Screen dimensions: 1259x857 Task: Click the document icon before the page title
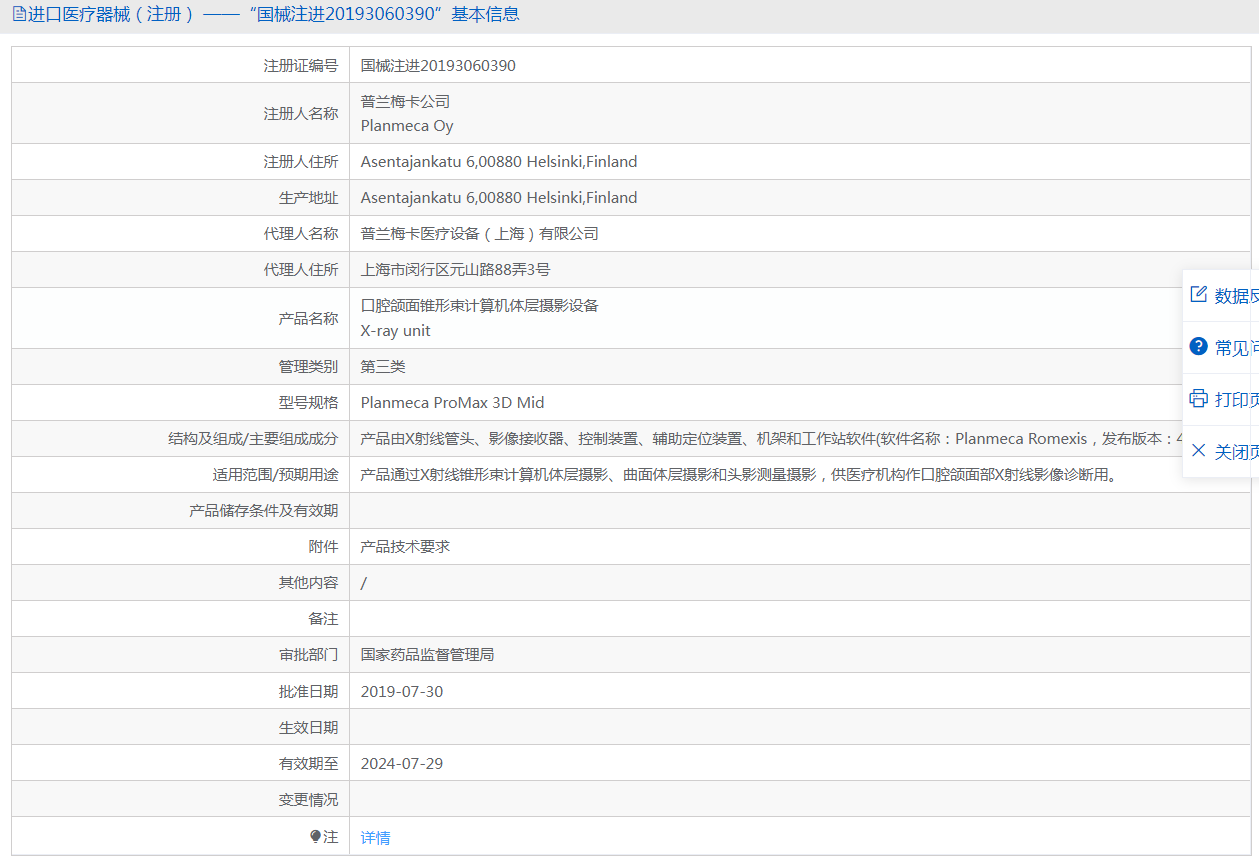tap(18, 15)
